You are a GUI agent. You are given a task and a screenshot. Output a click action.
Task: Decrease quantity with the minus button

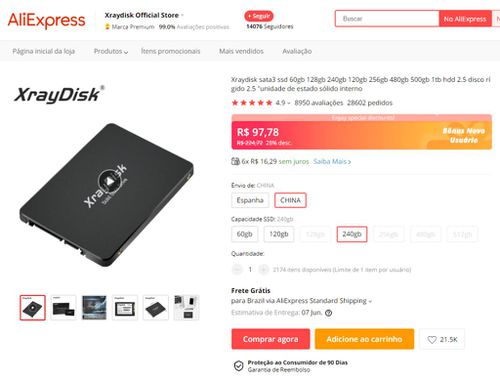(x=237, y=269)
